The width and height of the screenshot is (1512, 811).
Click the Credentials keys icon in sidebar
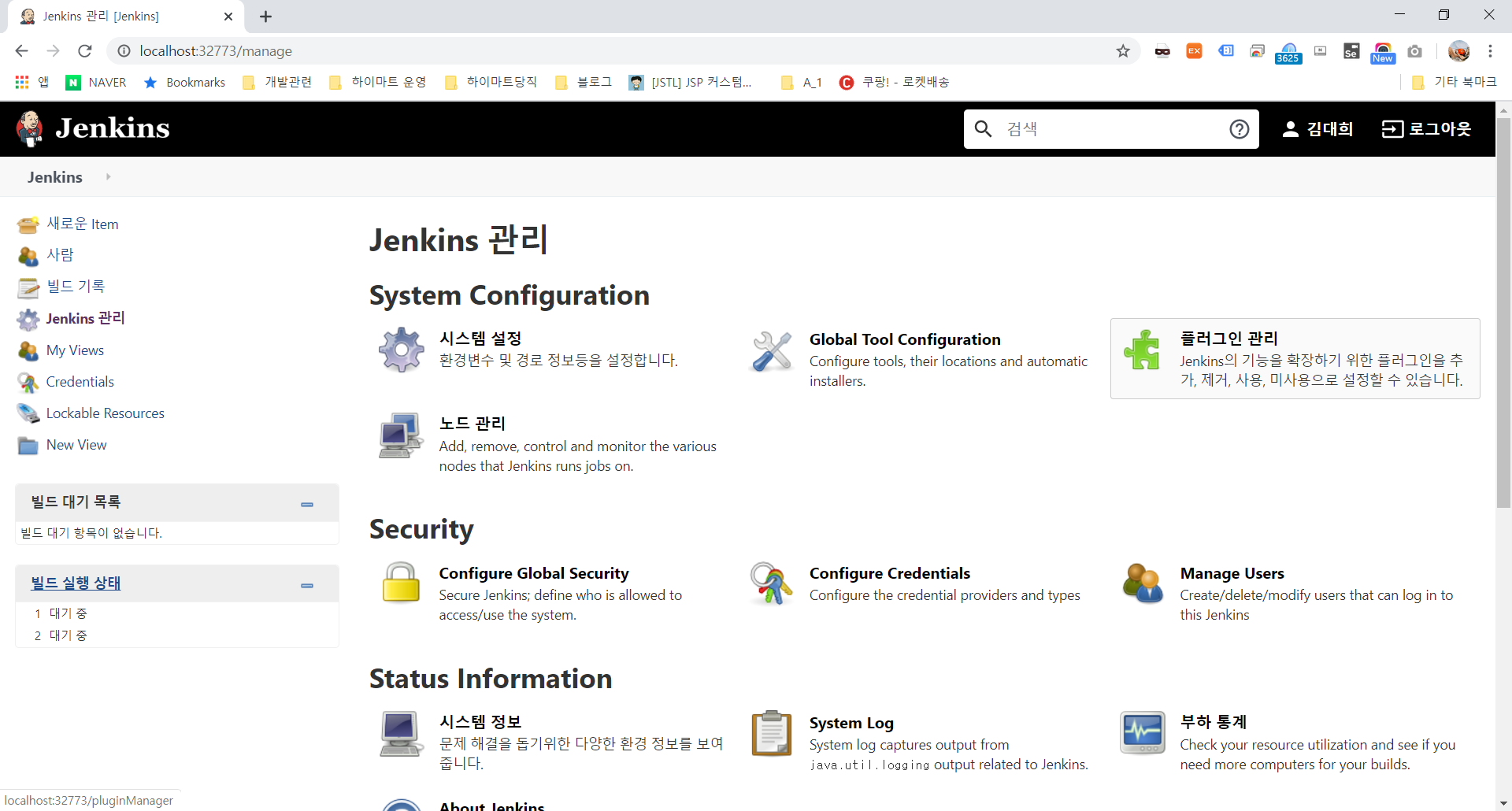pyautogui.click(x=28, y=382)
